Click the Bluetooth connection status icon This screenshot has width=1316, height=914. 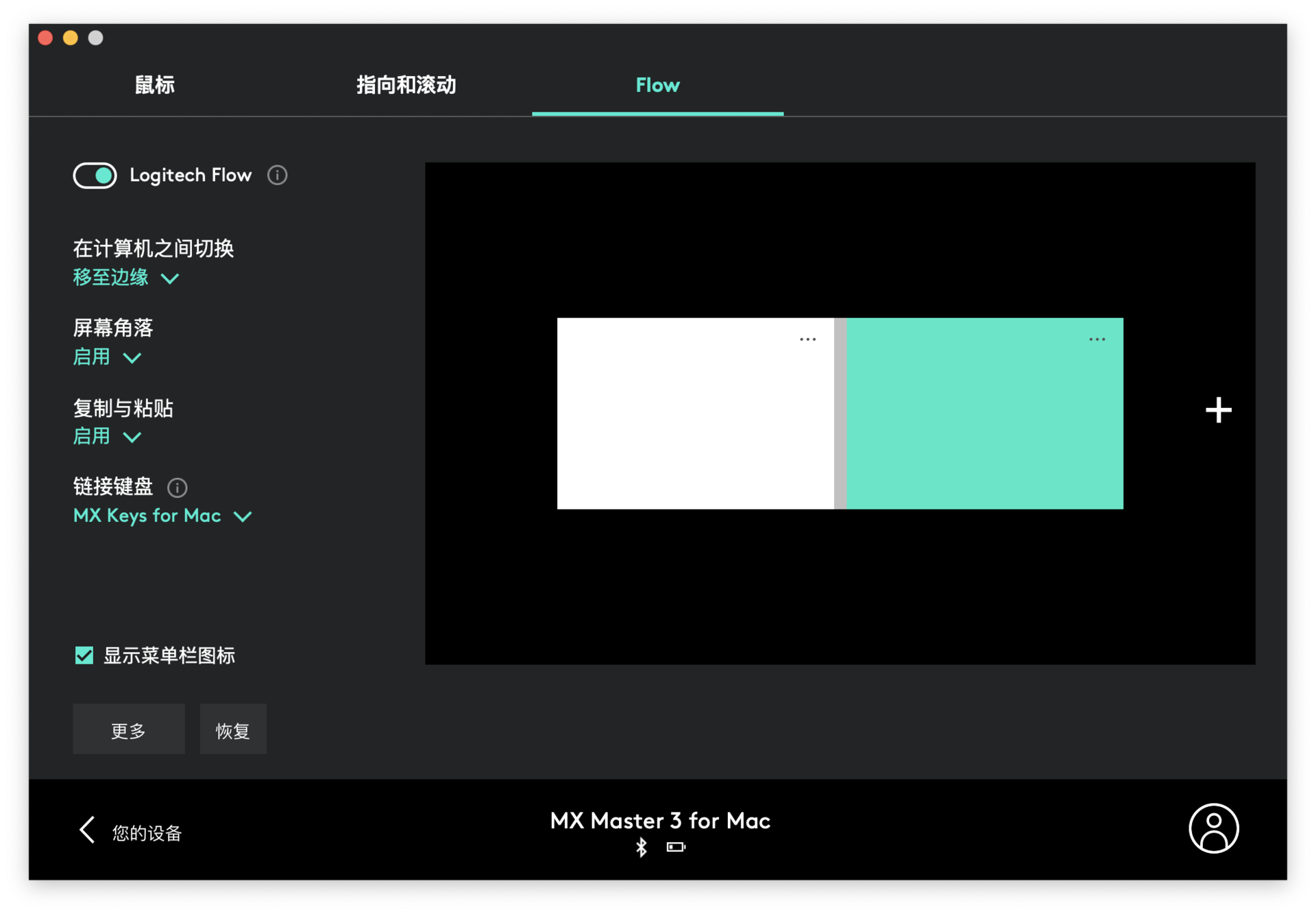642,847
